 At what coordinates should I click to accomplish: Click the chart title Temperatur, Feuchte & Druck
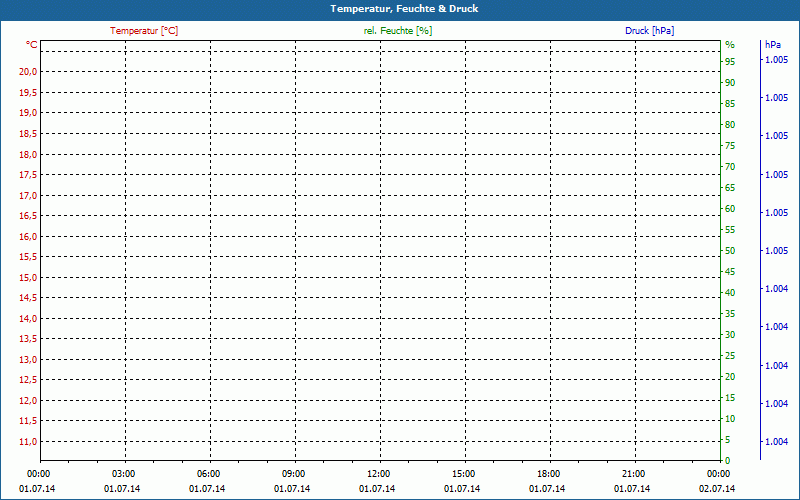(x=404, y=9)
